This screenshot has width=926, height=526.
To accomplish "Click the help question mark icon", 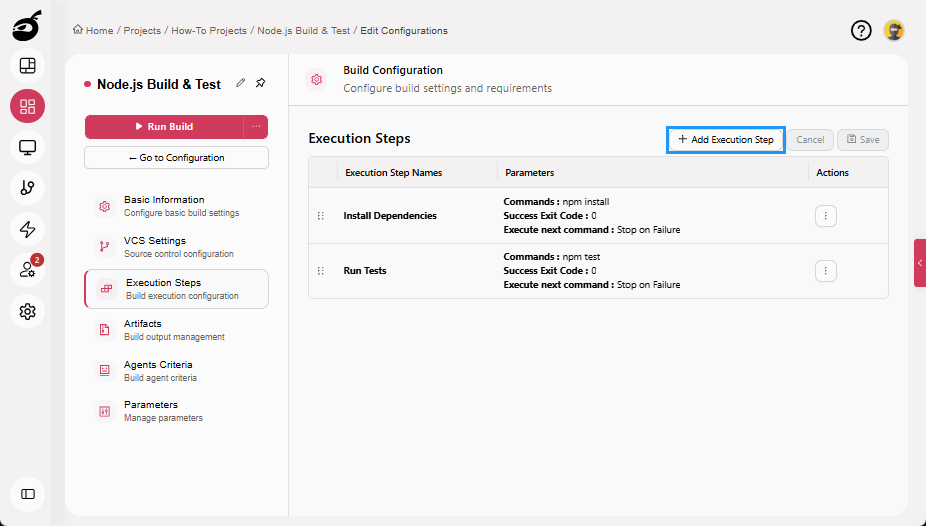I will tap(861, 30).
